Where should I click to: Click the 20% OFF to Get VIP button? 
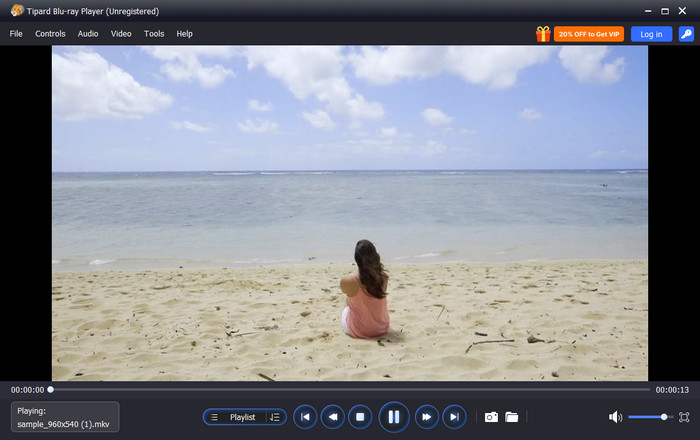click(589, 34)
